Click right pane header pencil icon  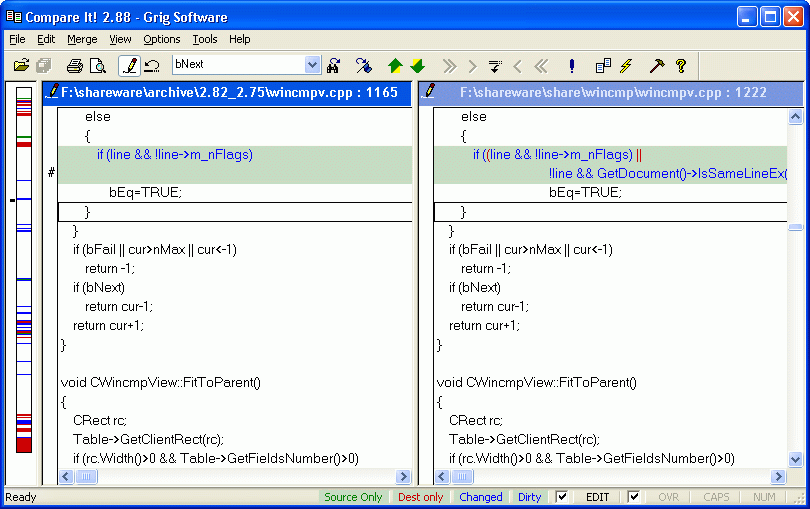(429, 91)
